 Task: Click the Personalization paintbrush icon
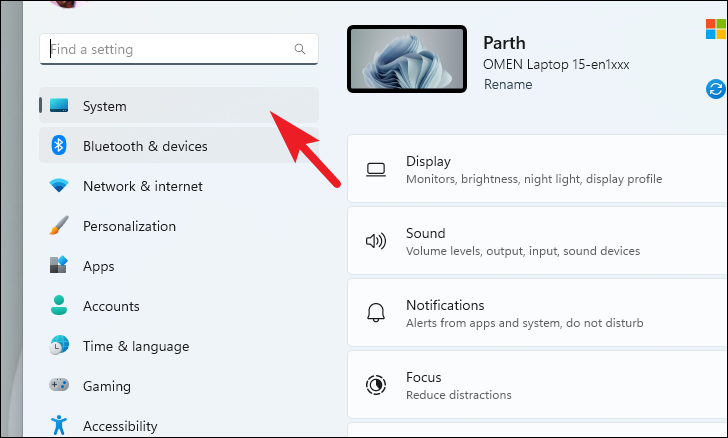point(59,226)
